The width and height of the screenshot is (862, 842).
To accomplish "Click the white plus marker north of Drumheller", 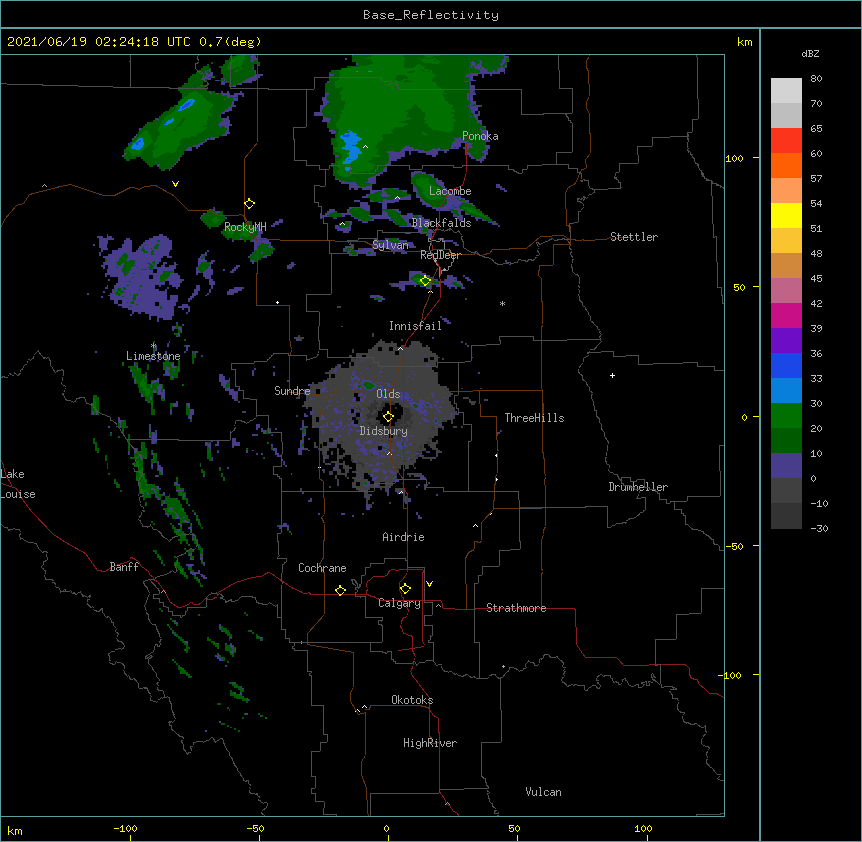I will 612,375.
